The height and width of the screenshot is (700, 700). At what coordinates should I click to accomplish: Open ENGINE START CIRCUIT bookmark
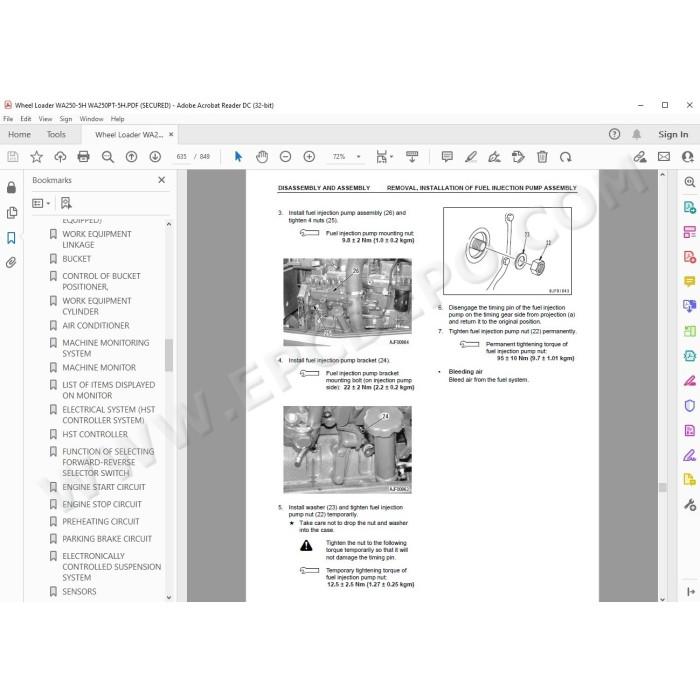pyautogui.click(x=104, y=487)
